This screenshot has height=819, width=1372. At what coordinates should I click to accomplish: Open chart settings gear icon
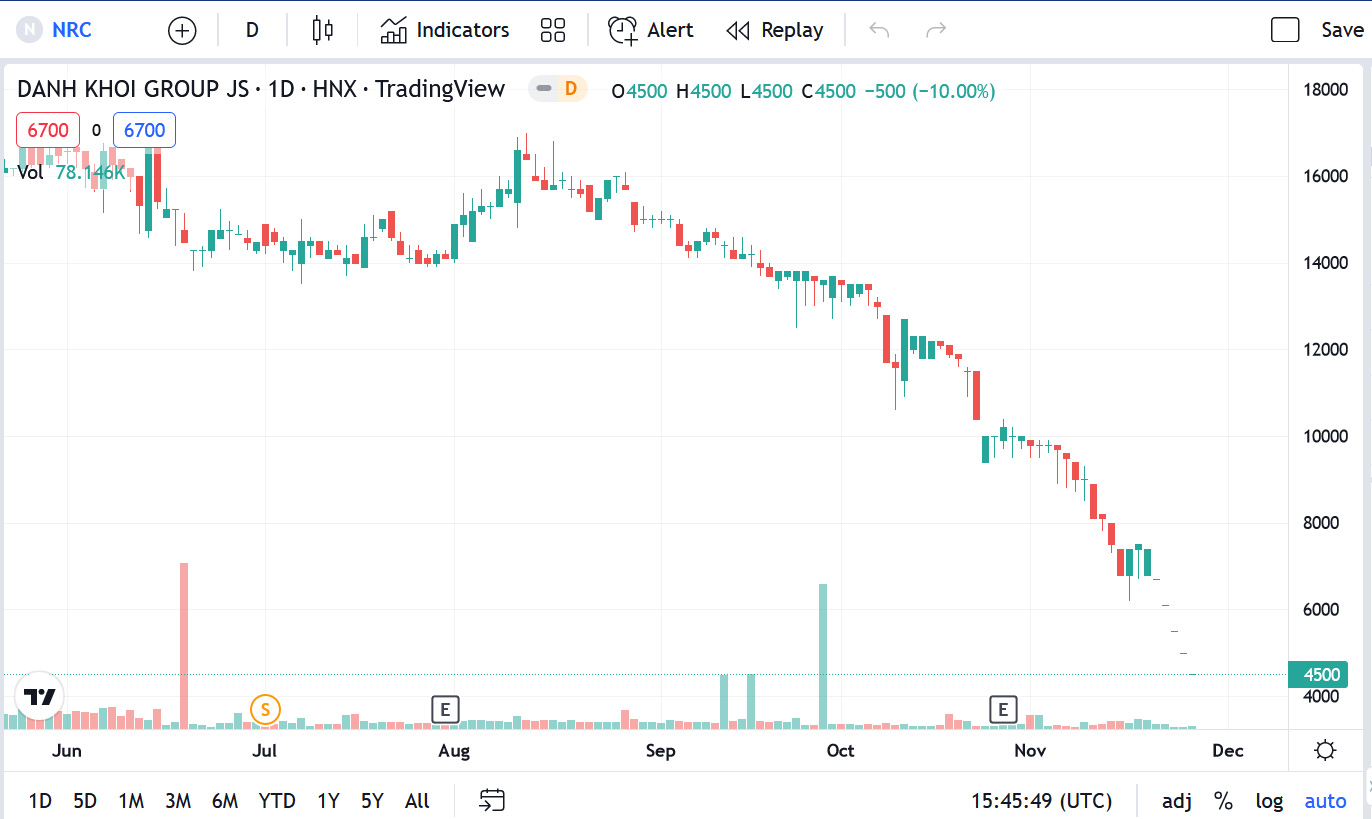[x=1326, y=751]
